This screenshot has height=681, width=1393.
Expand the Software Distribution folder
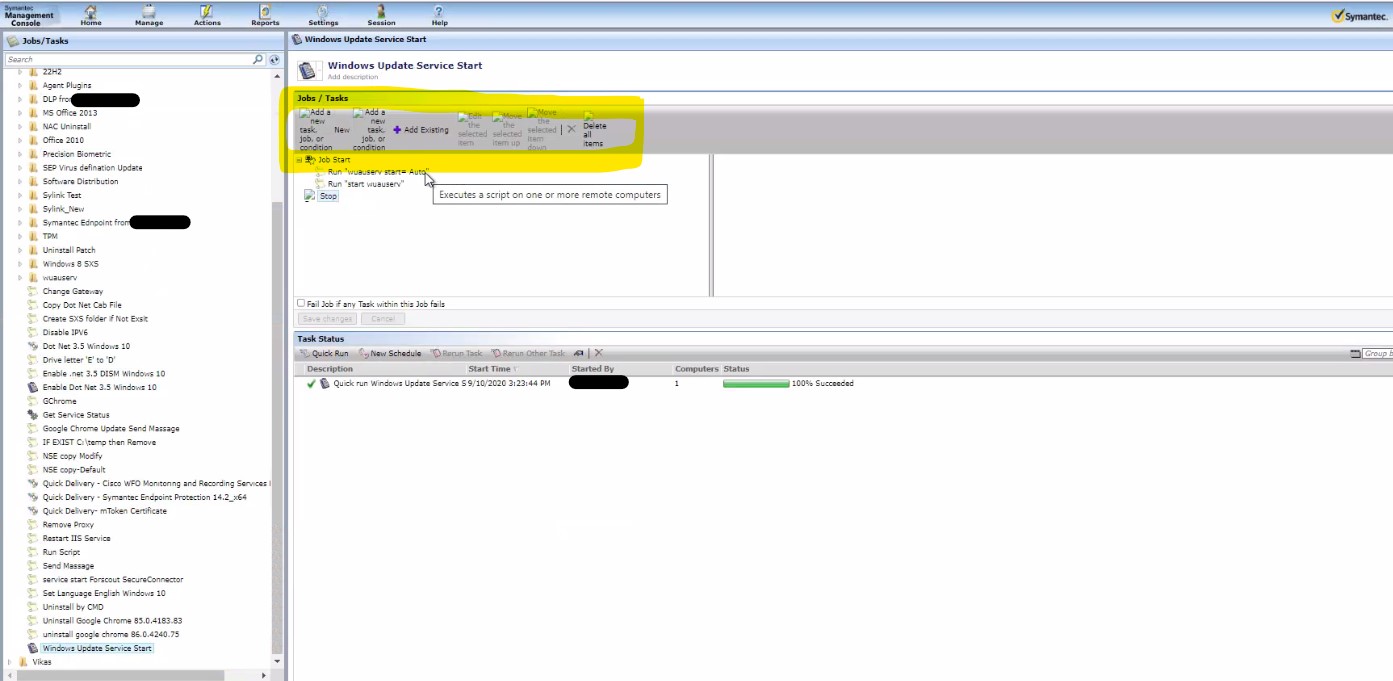(20, 181)
